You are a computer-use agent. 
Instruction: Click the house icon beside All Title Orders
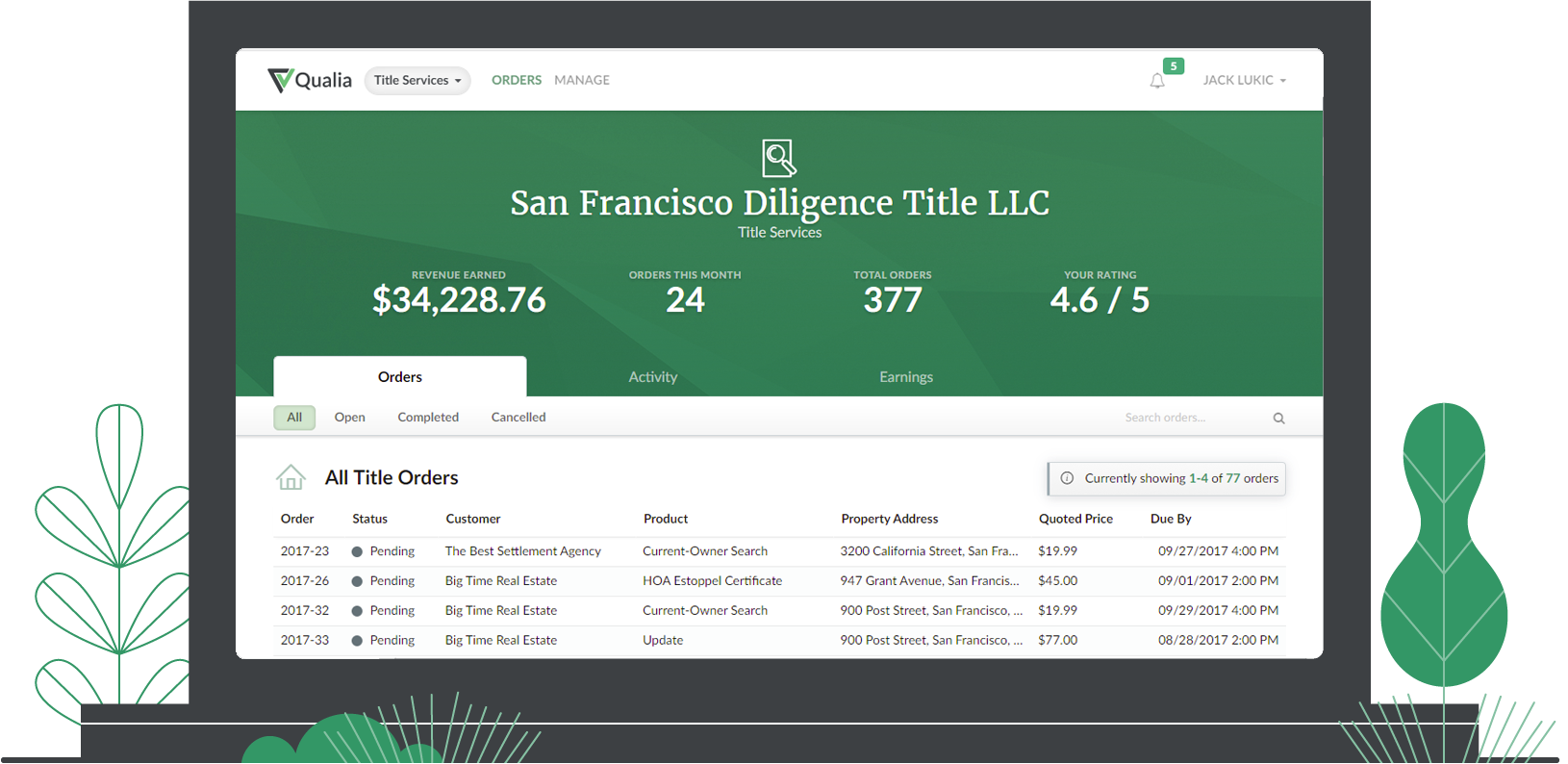pos(291,477)
